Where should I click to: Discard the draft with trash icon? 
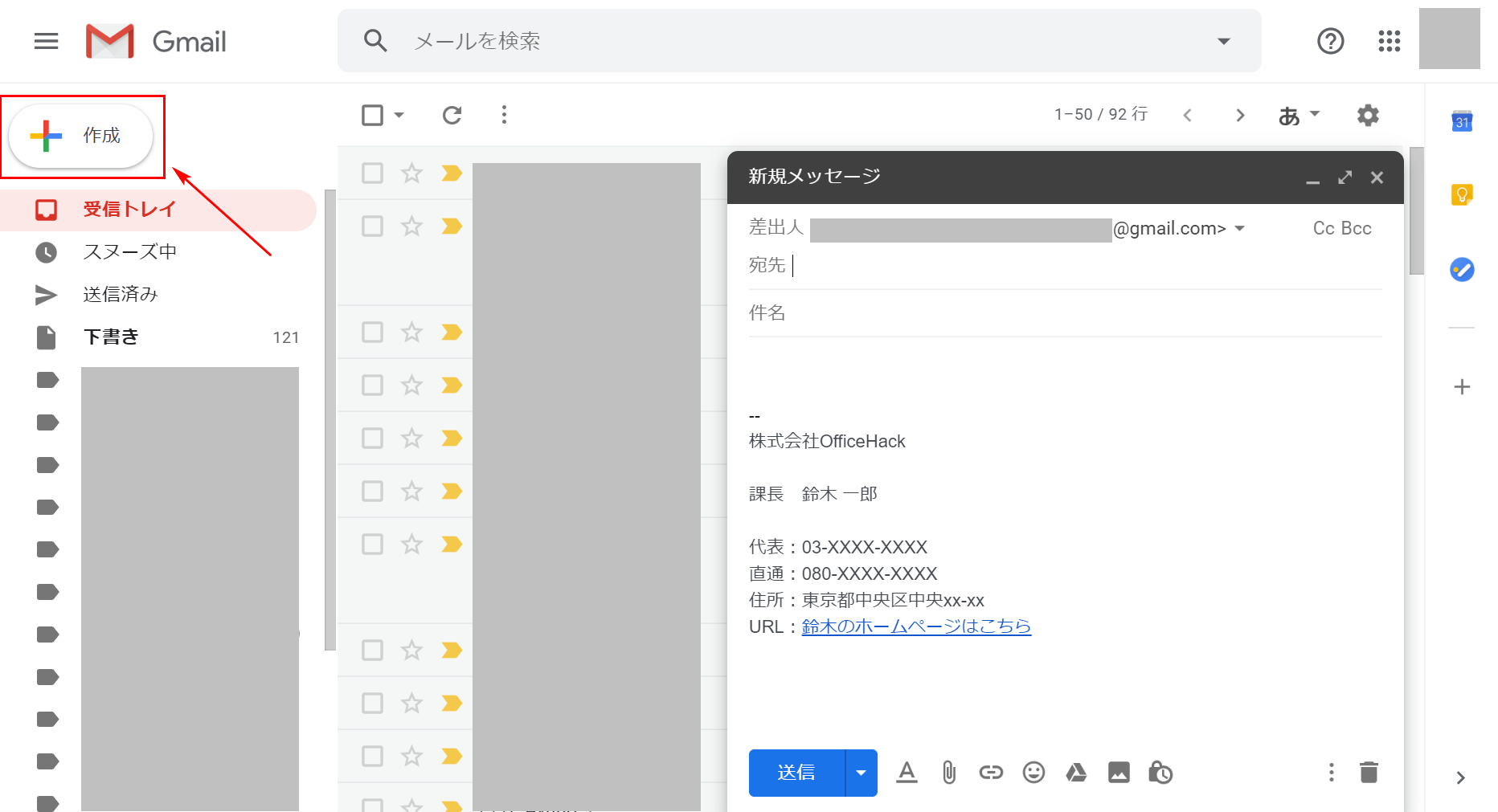(1369, 773)
